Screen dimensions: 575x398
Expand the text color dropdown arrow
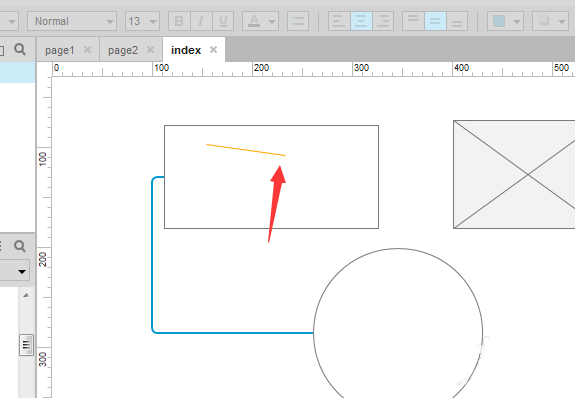(x=272, y=22)
